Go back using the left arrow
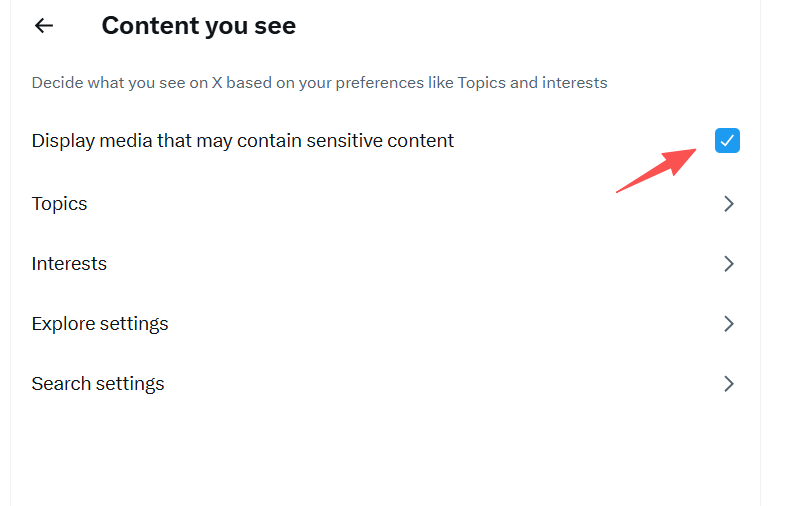Screen dimensions: 805x506 (x=44, y=26)
